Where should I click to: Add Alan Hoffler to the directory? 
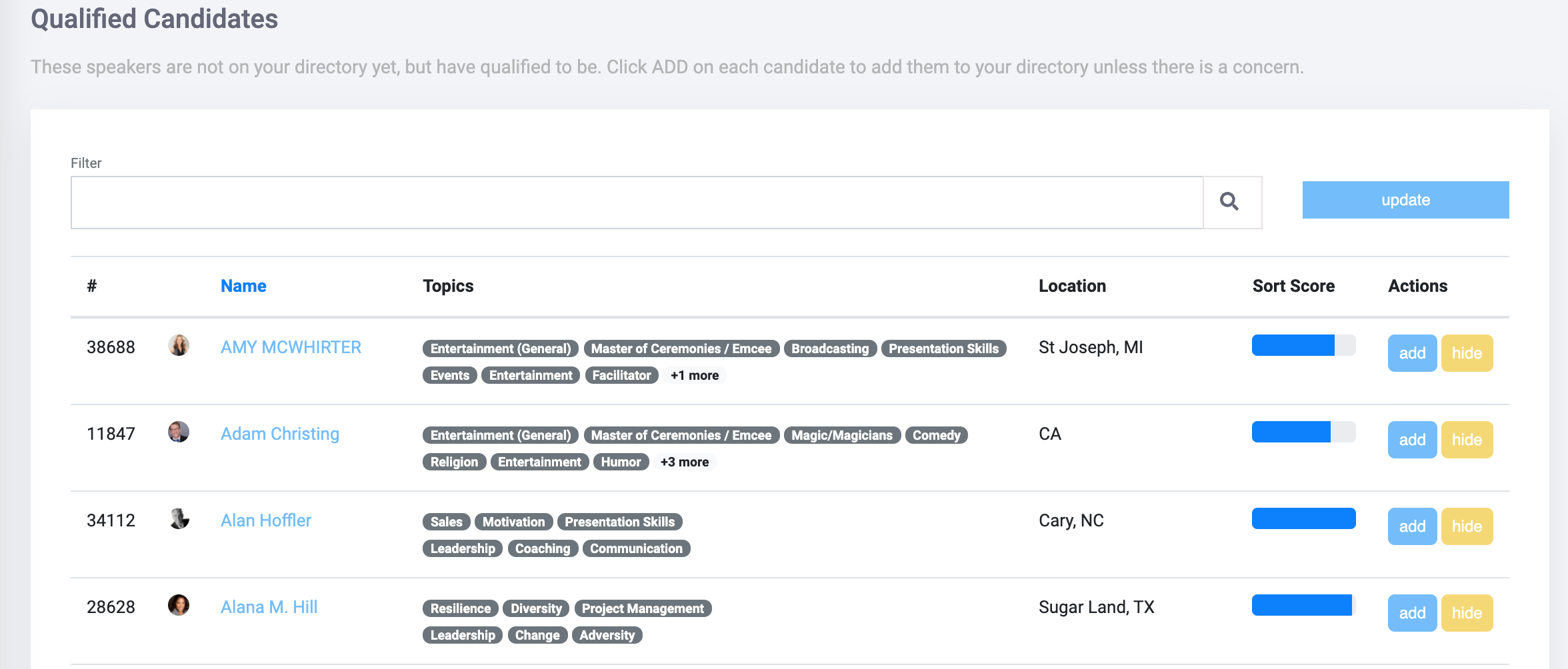pyautogui.click(x=1412, y=526)
